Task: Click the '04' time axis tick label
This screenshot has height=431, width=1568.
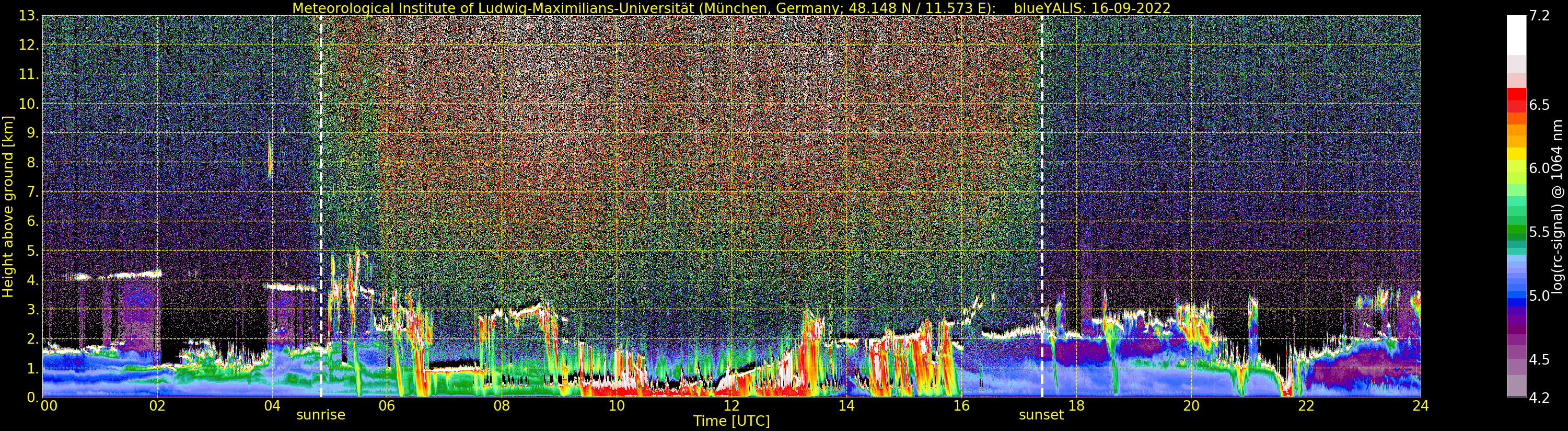Action: [x=272, y=405]
